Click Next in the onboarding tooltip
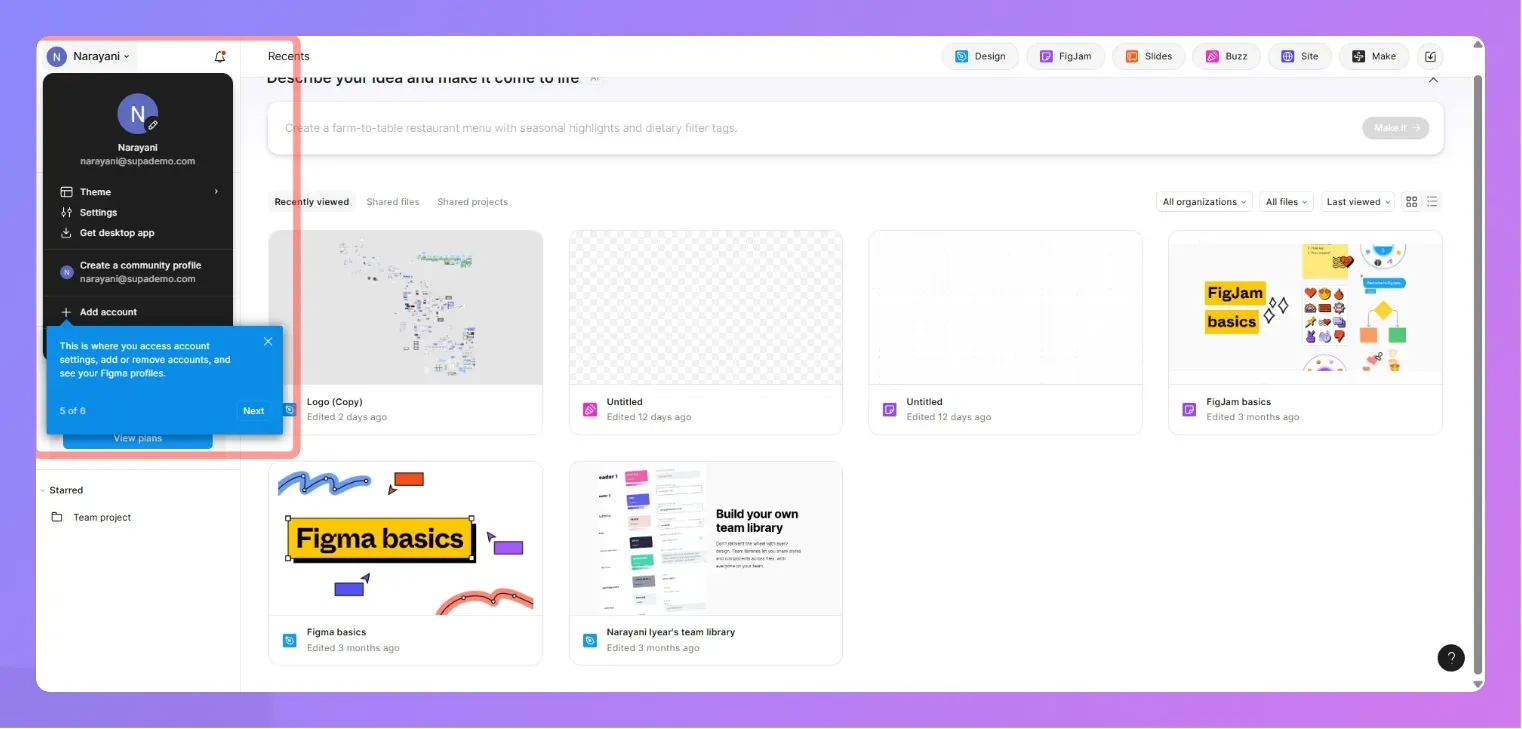Screen dimensions: 1522x729 (253, 410)
